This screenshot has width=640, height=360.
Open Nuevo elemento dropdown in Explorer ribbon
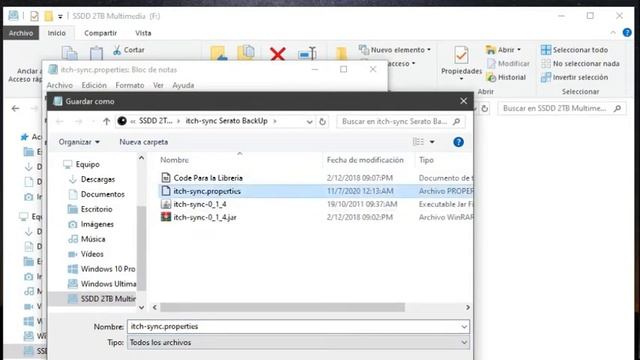point(395,50)
